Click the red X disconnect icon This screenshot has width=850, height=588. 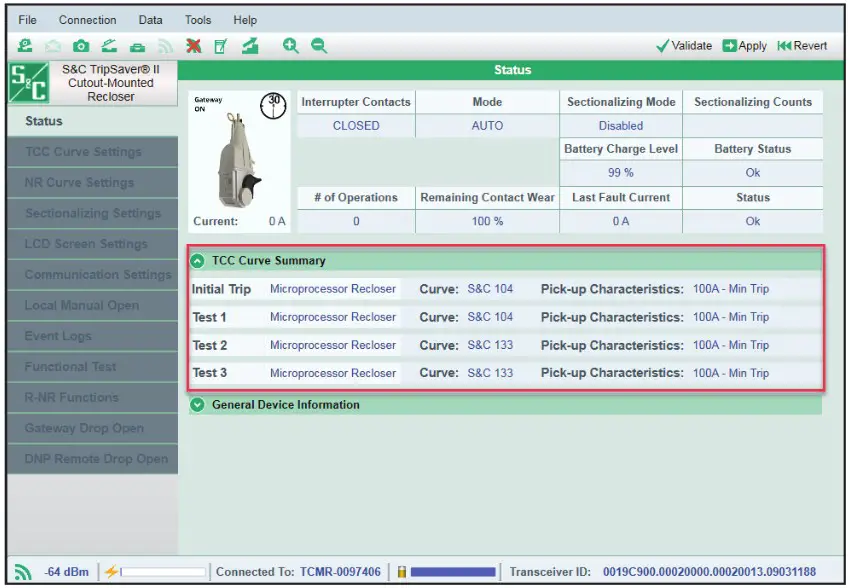pos(194,46)
